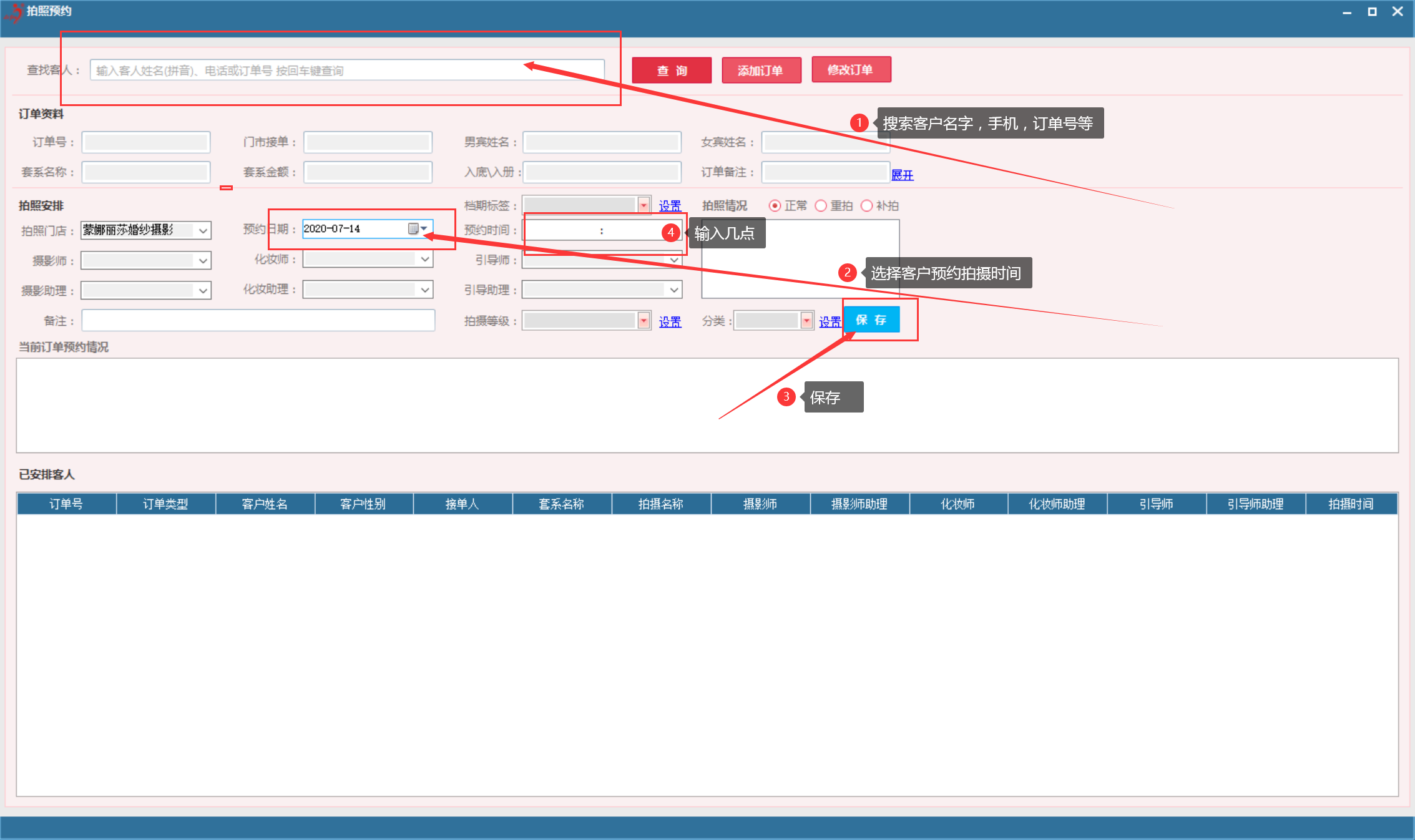Click red dropdown arrow of 档期标签
Image resolution: width=1415 pixels, height=840 pixels.
click(x=644, y=205)
